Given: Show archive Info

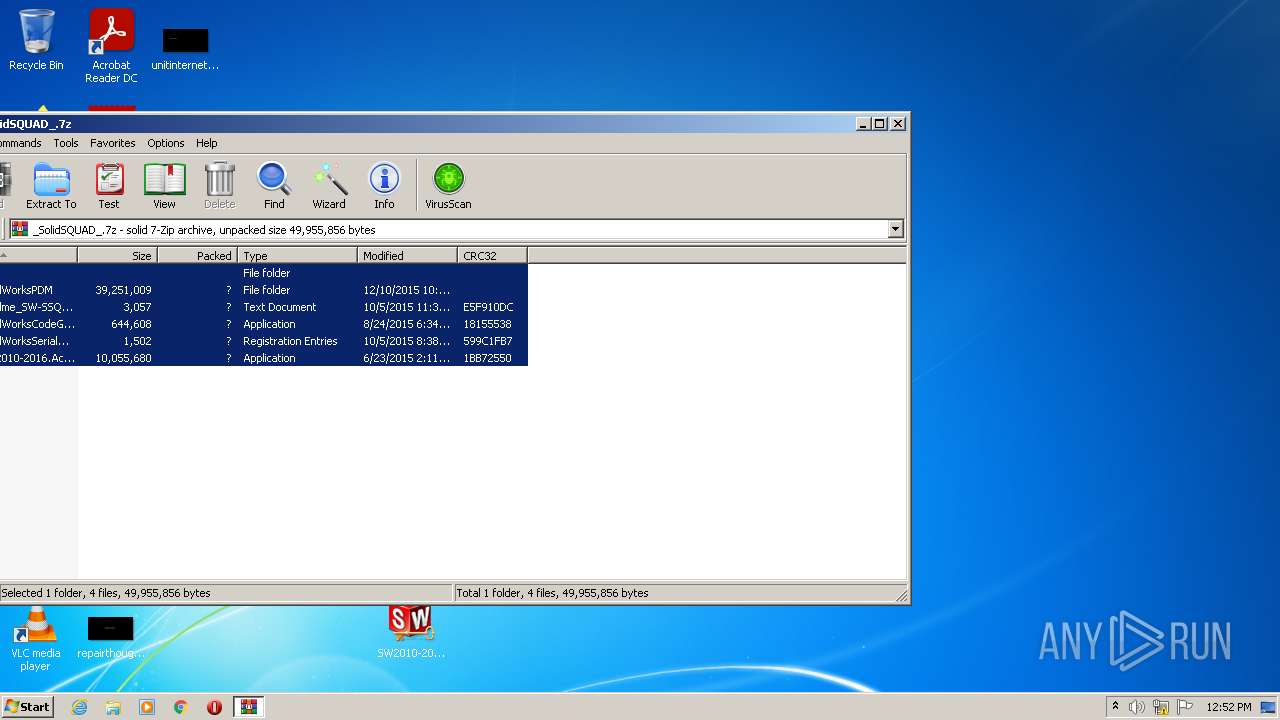Looking at the screenshot, I should pyautogui.click(x=384, y=186).
